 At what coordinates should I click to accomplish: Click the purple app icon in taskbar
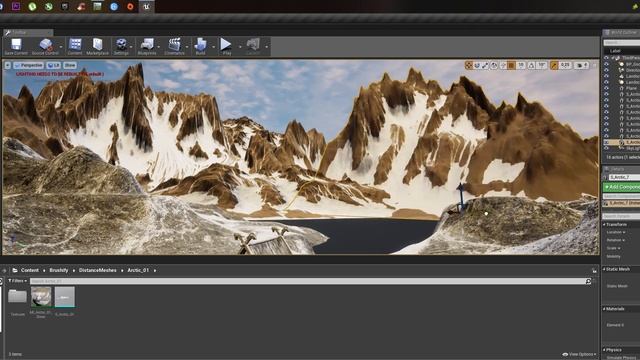coord(16,6)
